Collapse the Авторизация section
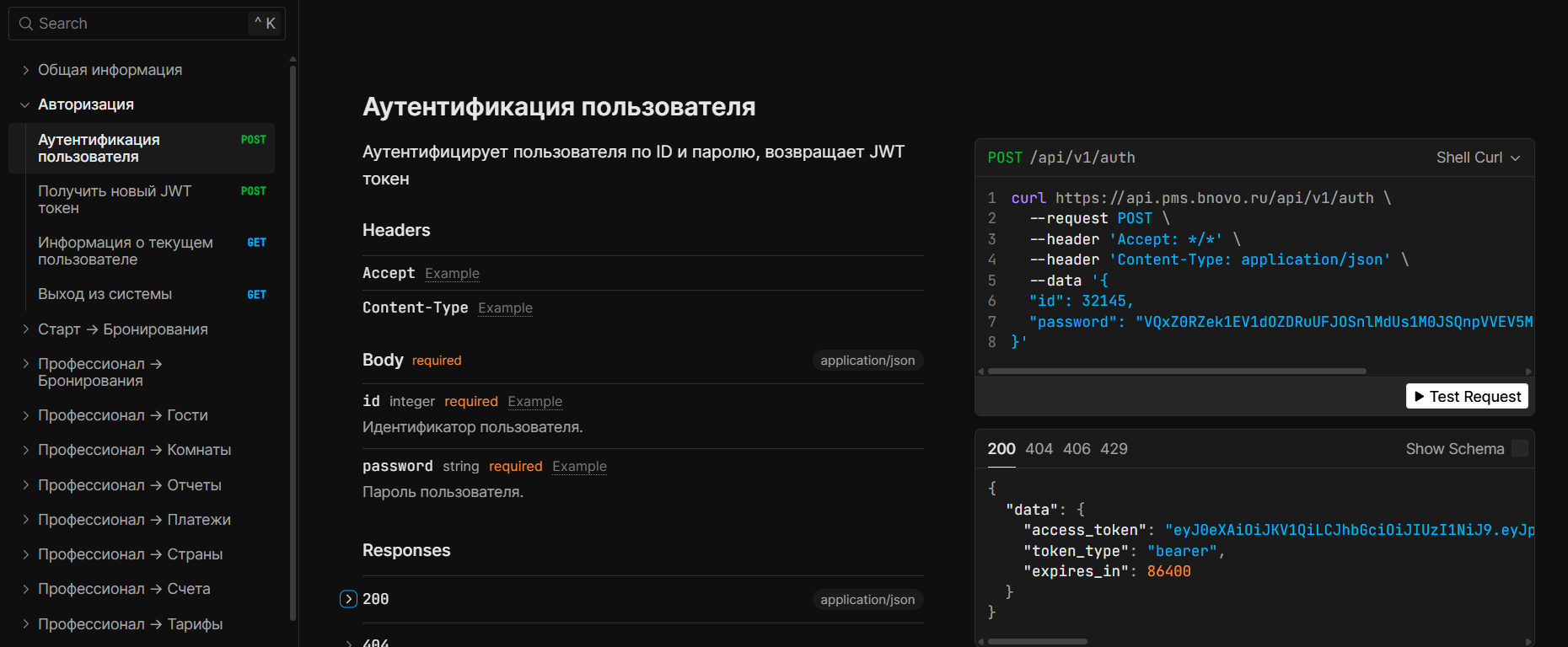Image resolution: width=1568 pixels, height=647 pixels. [x=24, y=105]
